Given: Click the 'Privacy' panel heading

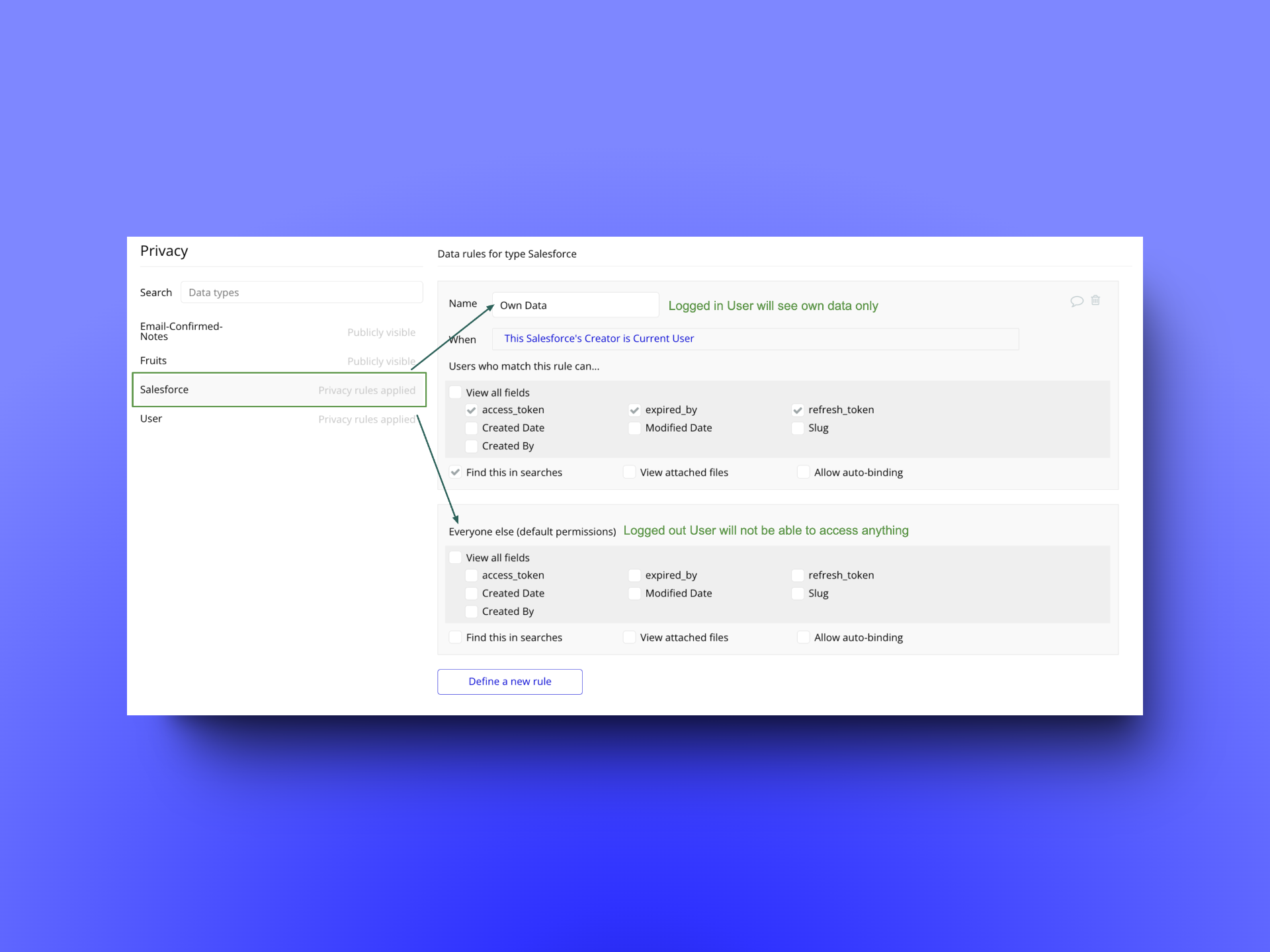Looking at the screenshot, I should [164, 251].
